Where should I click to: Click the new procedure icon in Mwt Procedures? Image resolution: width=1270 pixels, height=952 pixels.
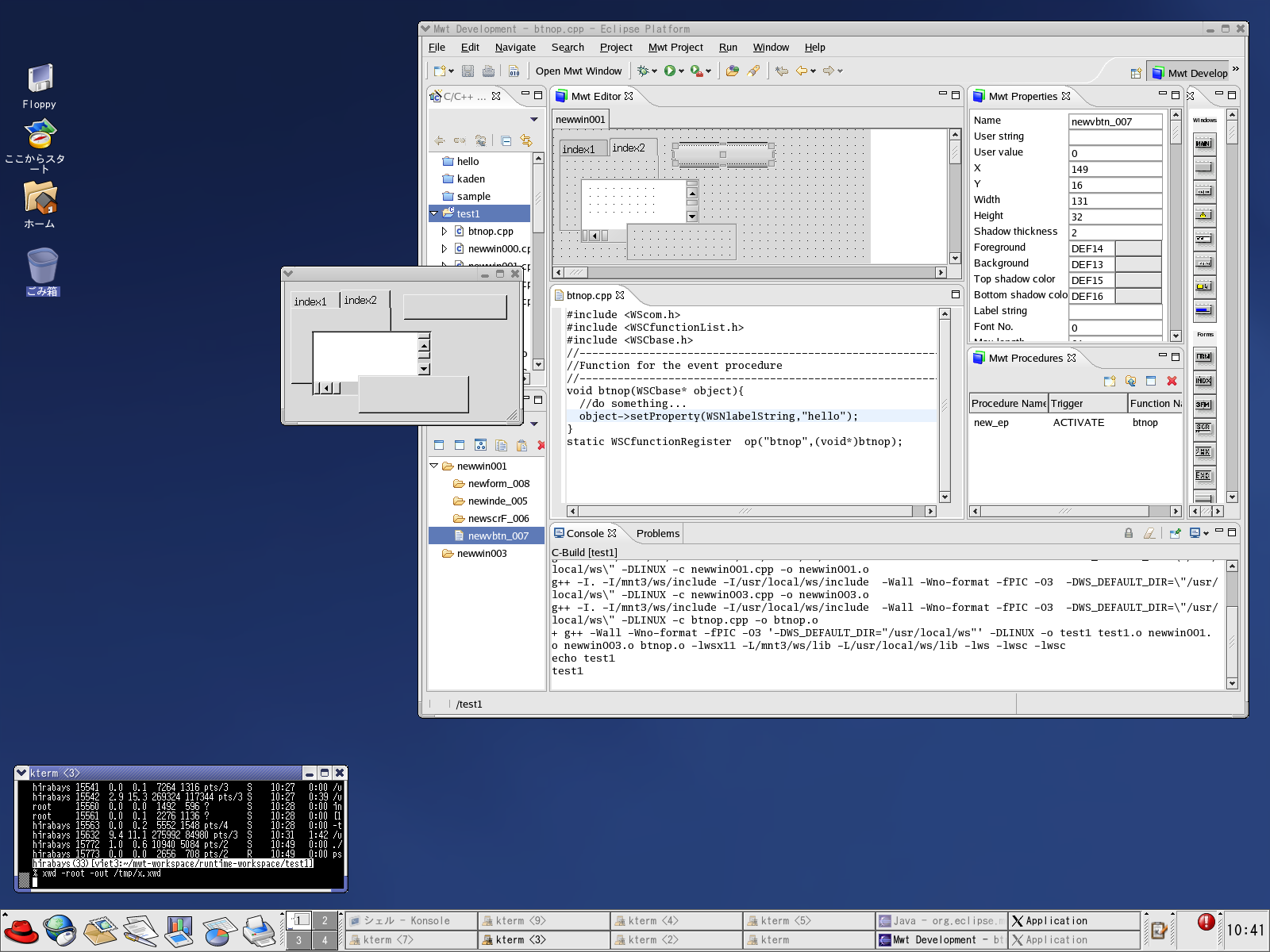pyautogui.click(x=1110, y=381)
